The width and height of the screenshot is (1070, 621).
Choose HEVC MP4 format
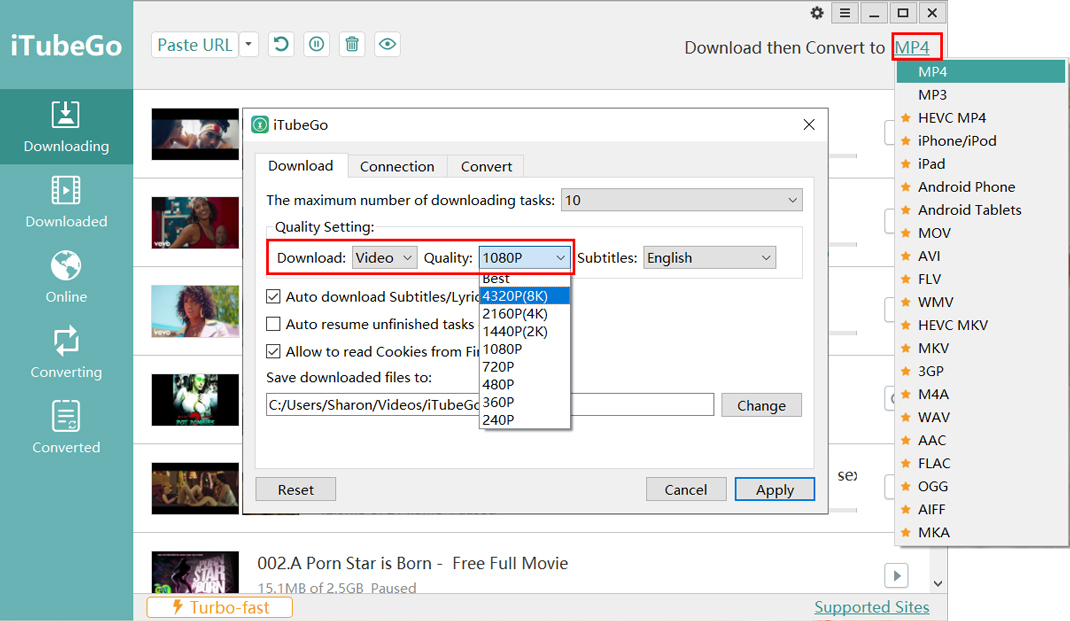pyautogui.click(x=981, y=118)
